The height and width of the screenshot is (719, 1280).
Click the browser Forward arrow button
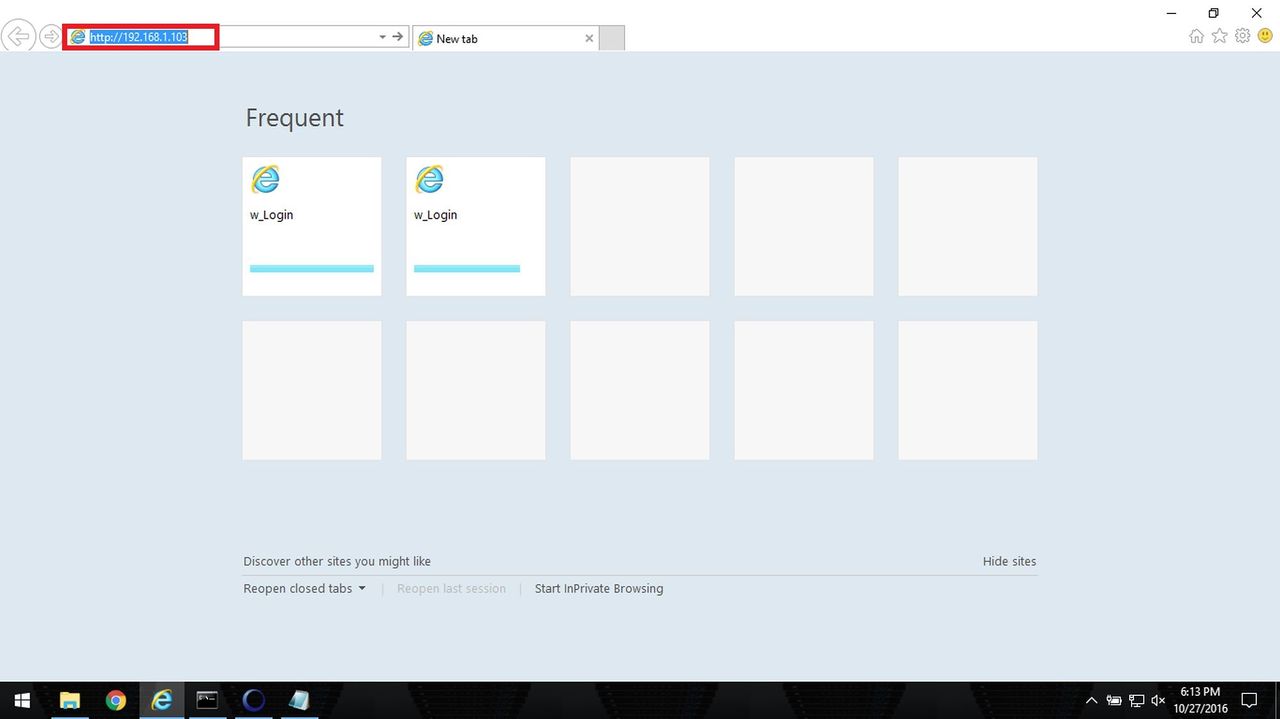pos(50,37)
